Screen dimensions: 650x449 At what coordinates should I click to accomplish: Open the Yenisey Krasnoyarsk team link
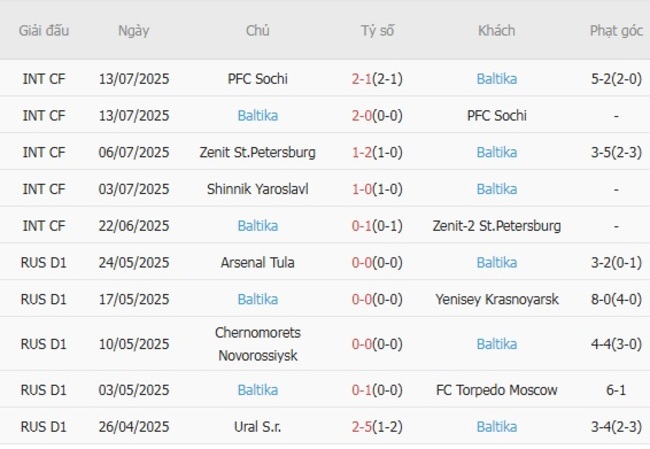coord(496,299)
